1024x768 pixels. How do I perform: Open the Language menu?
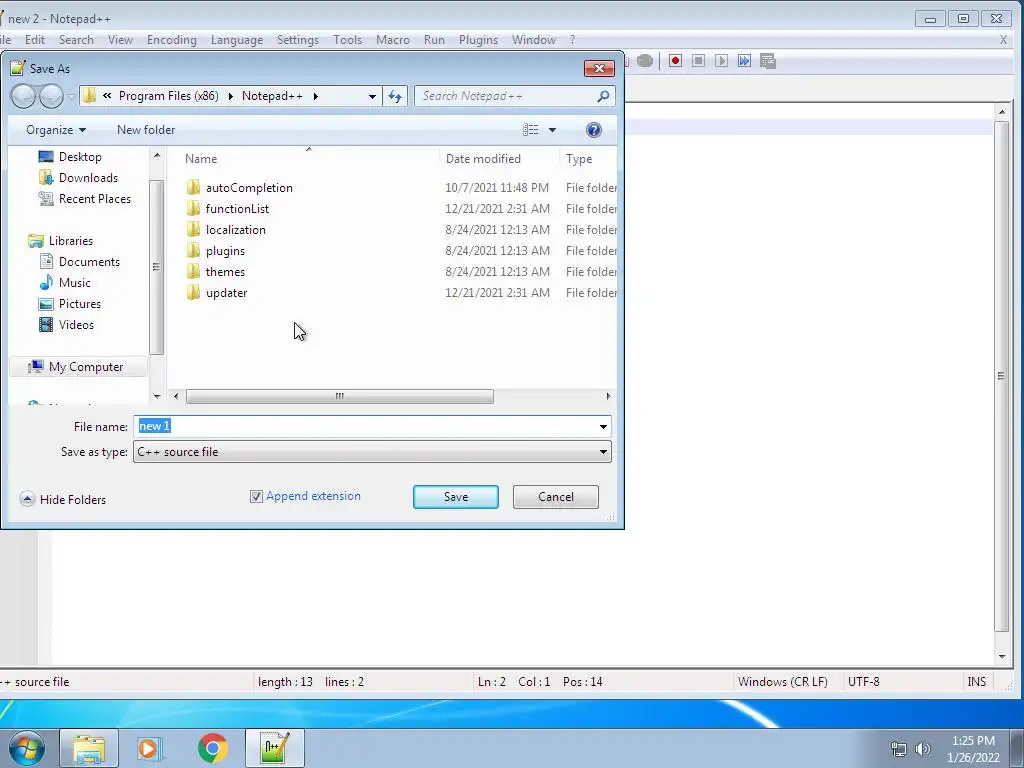point(237,40)
